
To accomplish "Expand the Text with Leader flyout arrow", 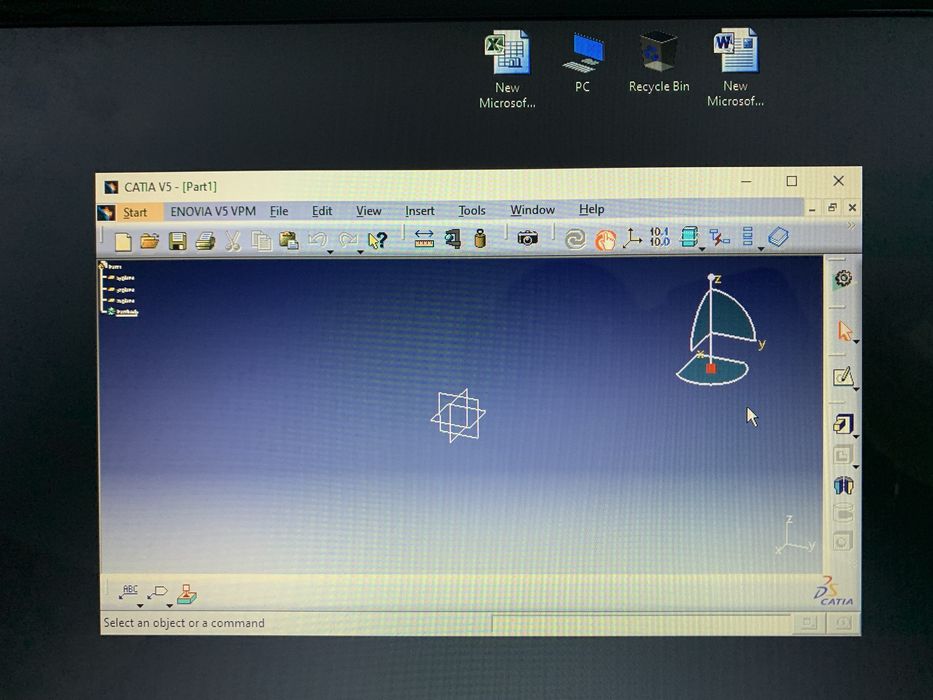I will coord(140,606).
